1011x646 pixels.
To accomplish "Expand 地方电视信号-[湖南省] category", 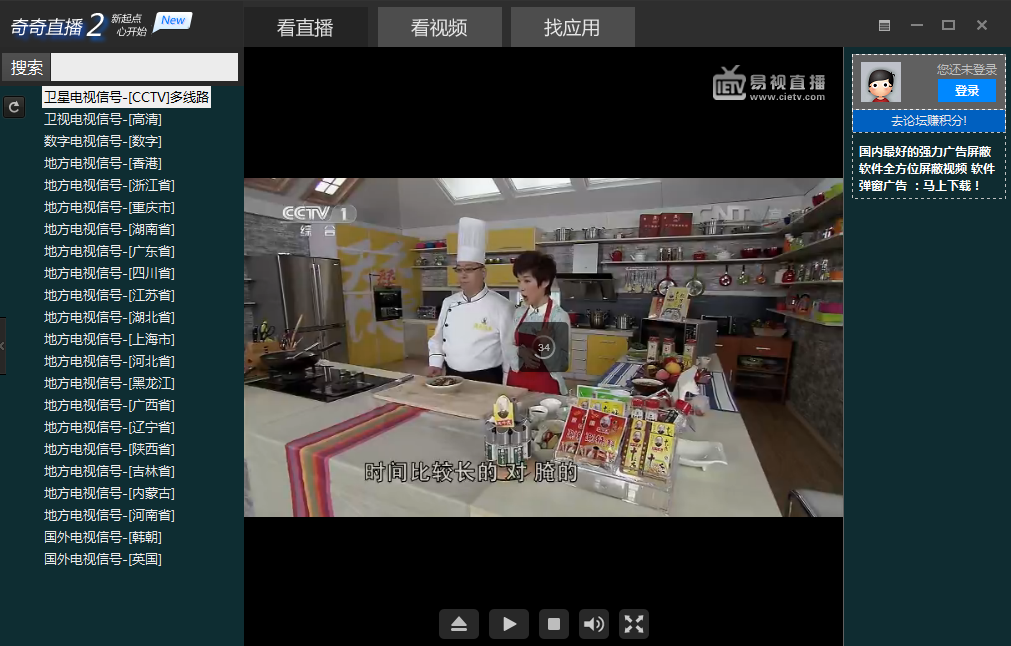I will (109, 229).
